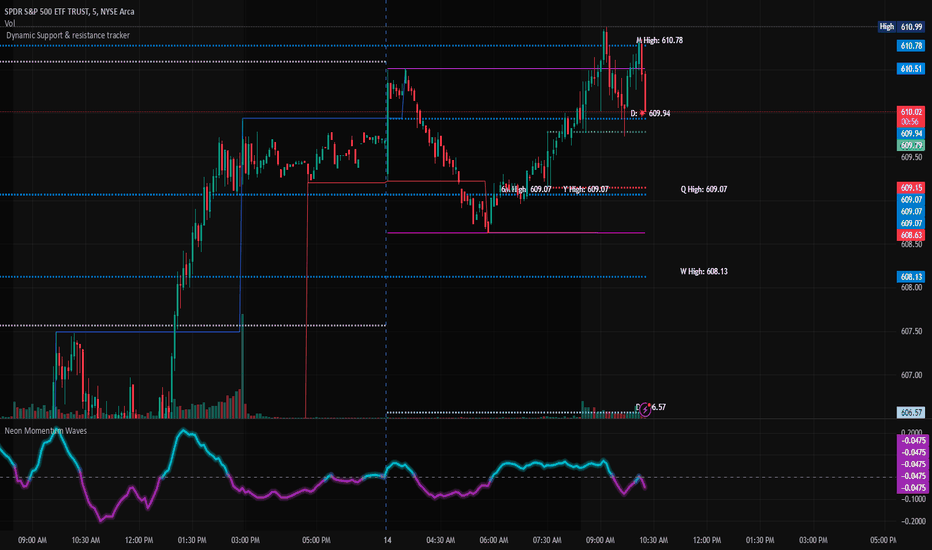
Task: Click the red 609.15 price scale tag
Action: pos(911,188)
